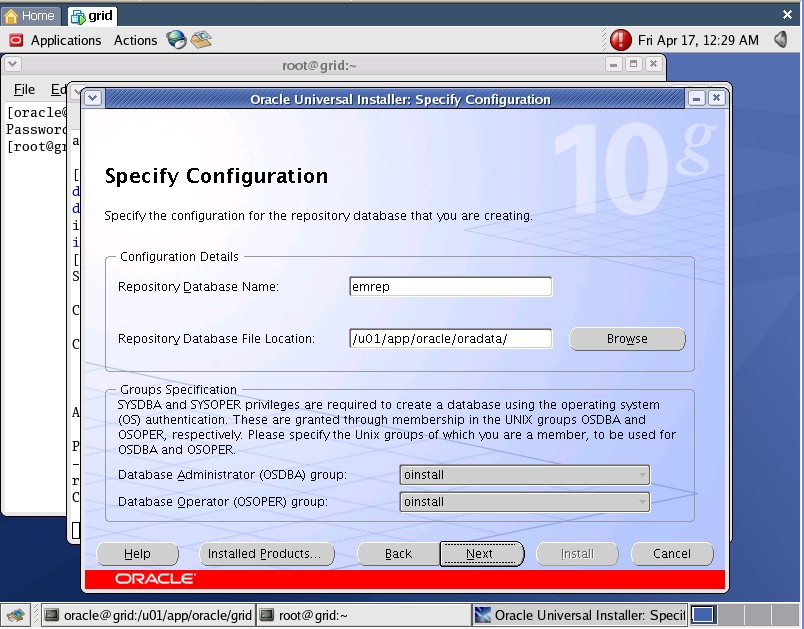
Task: Click the Repository Database Name field
Action: tap(450, 287)
